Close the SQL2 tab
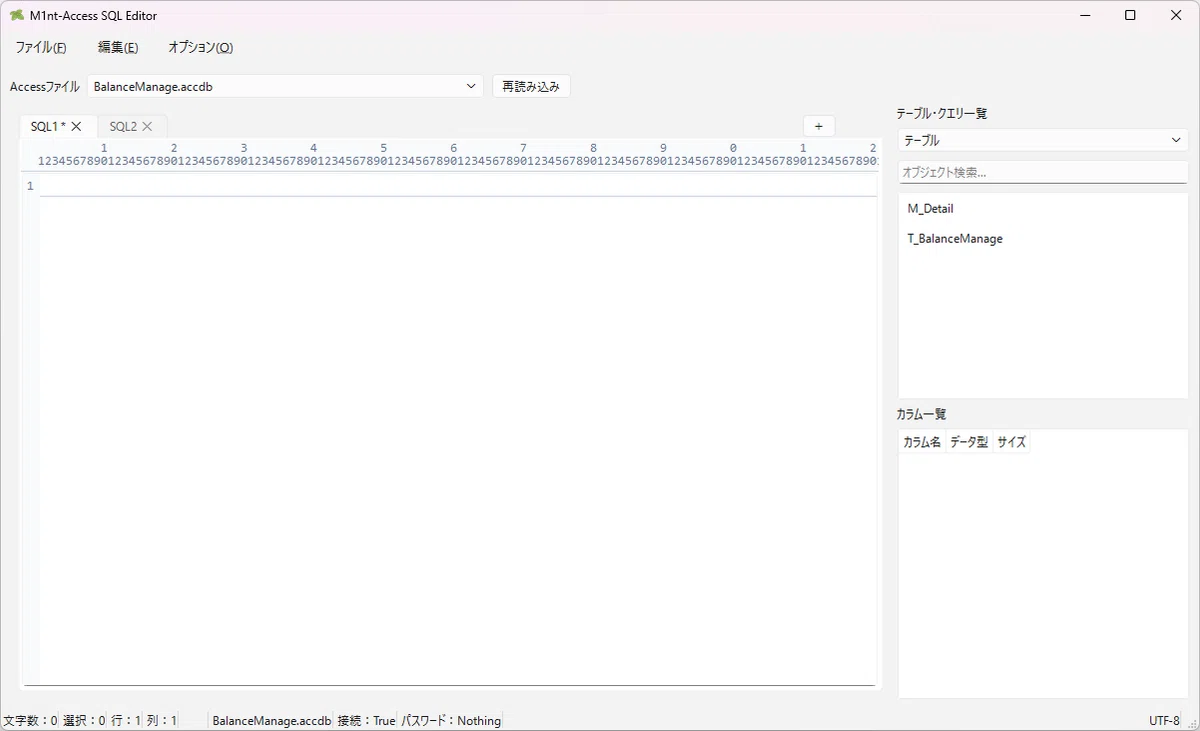This screenshot has height=731, width=1200. pos(147,126)
